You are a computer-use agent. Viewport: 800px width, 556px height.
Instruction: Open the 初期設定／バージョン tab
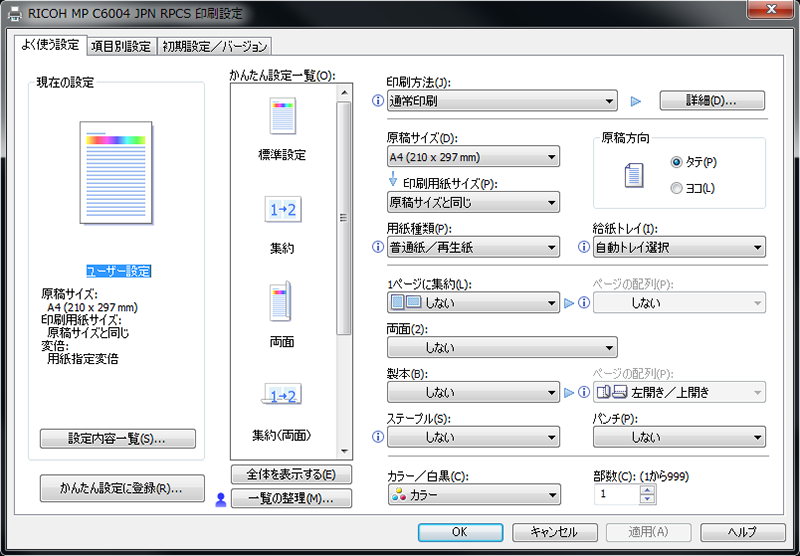214,46
